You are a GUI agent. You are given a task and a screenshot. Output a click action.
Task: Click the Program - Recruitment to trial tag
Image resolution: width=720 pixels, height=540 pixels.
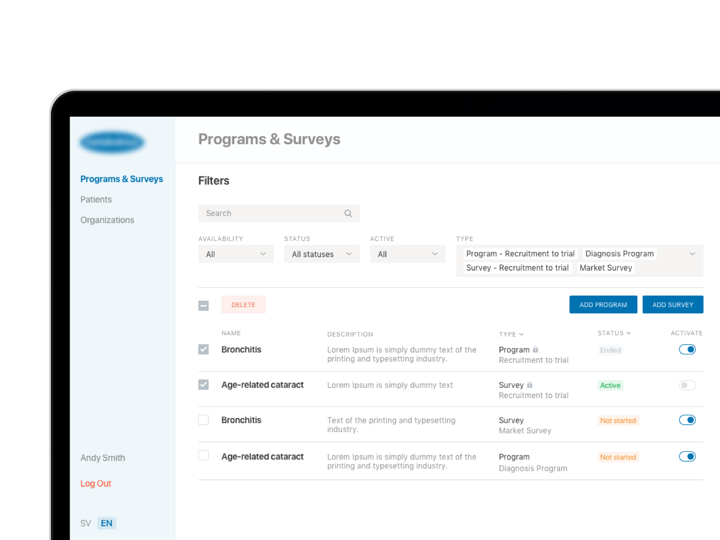520,253
